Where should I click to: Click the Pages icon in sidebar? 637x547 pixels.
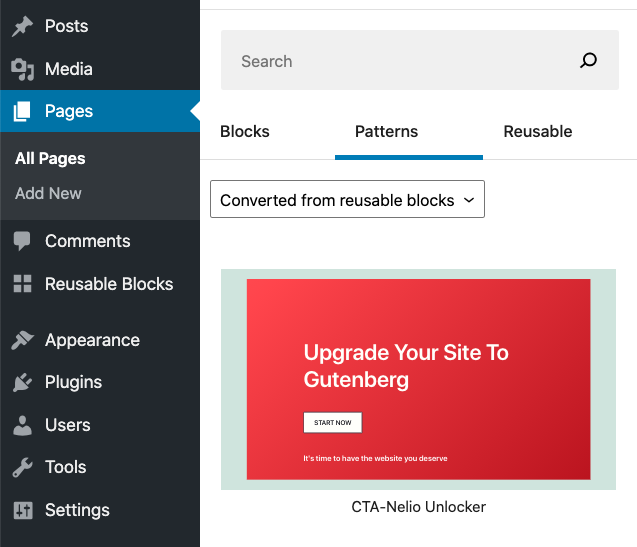tap(22, 112)
